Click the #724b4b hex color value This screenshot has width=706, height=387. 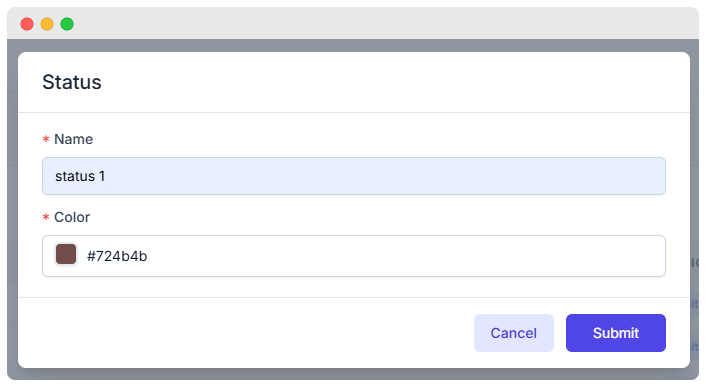(x=117, y=256)
